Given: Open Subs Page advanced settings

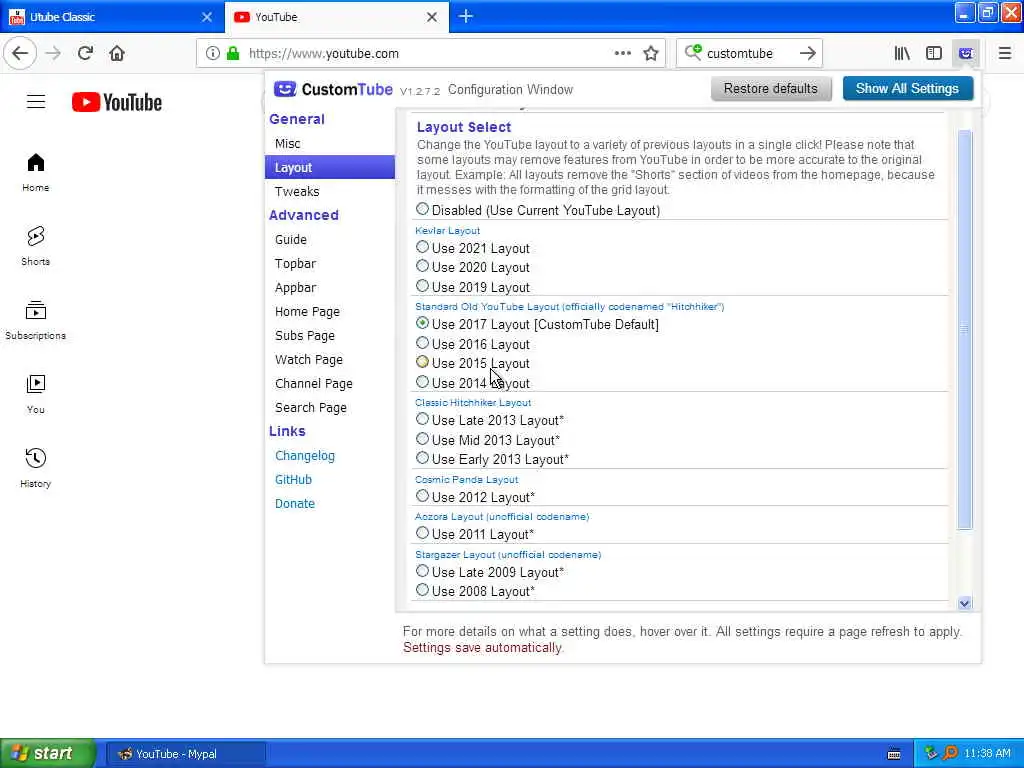Looking at the screenshot, I should [x=330, y=336].
